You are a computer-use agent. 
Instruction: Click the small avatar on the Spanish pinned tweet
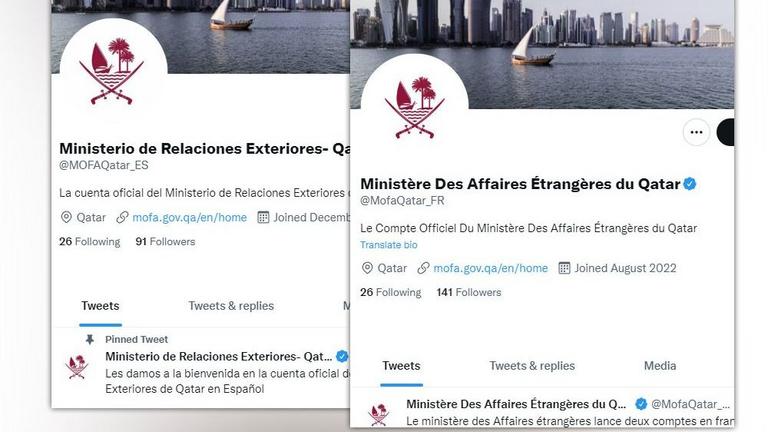click(77, 366)
